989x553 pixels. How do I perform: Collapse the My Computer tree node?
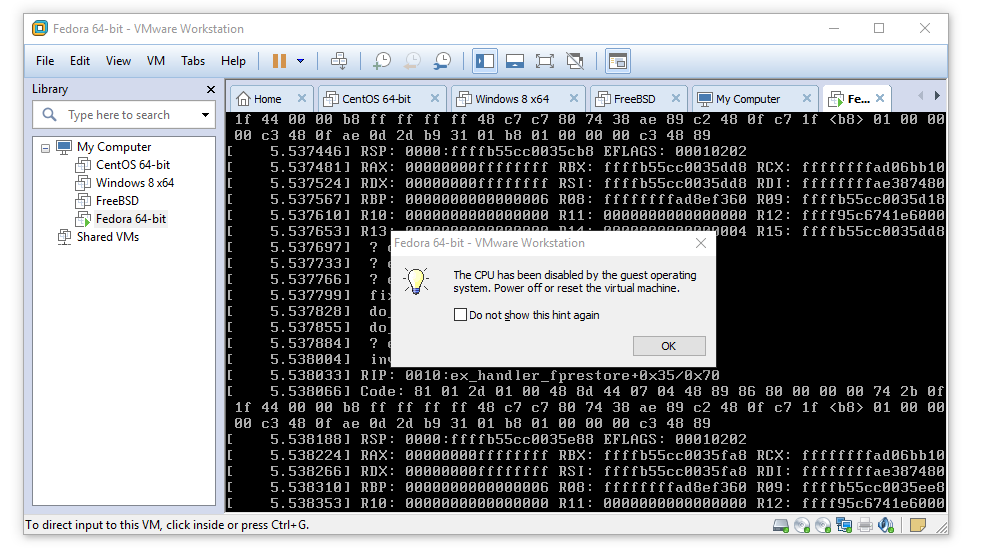click(x=45, y=148)
